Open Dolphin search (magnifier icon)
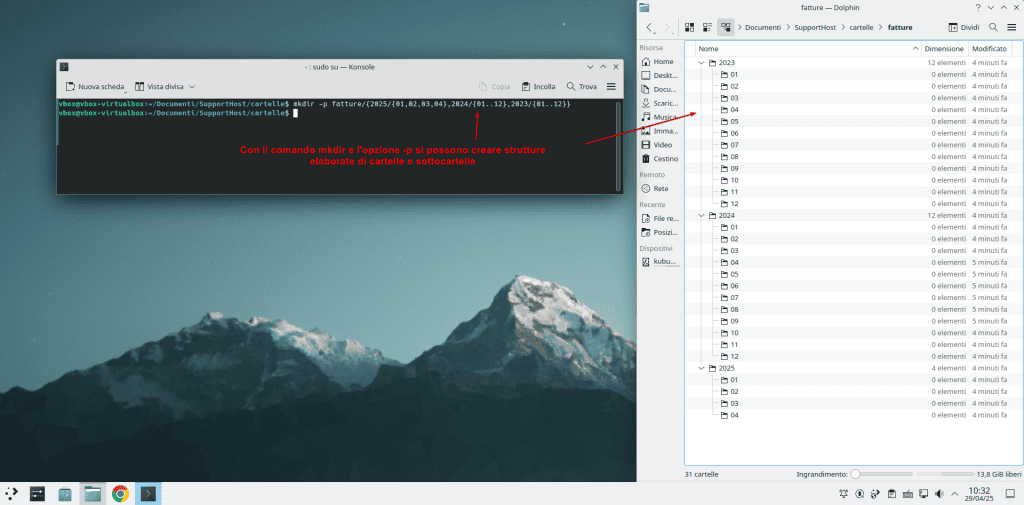Screen dimensions: 1024x505 point(993,27)
